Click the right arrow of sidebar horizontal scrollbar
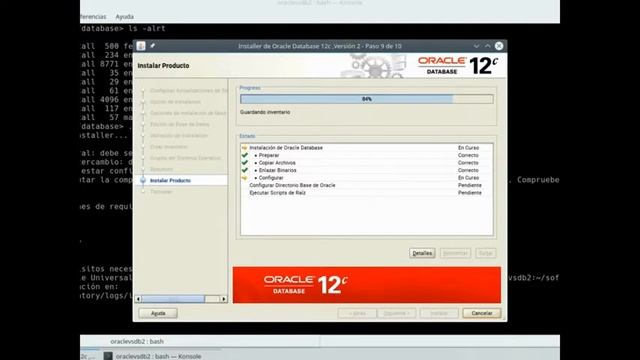The width and height of the screenshot is (640, 360). [224, 299]
